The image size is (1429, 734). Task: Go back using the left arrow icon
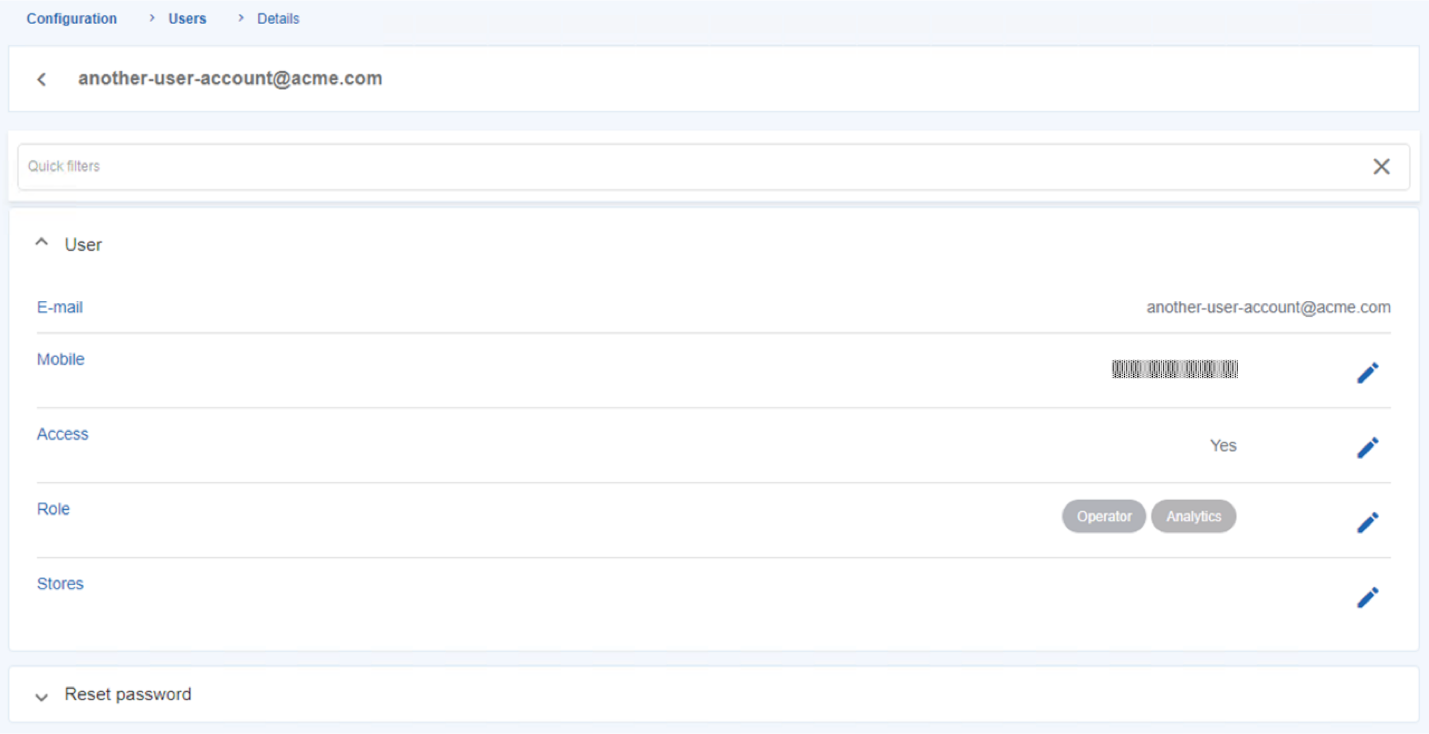(x=42, y=79)
